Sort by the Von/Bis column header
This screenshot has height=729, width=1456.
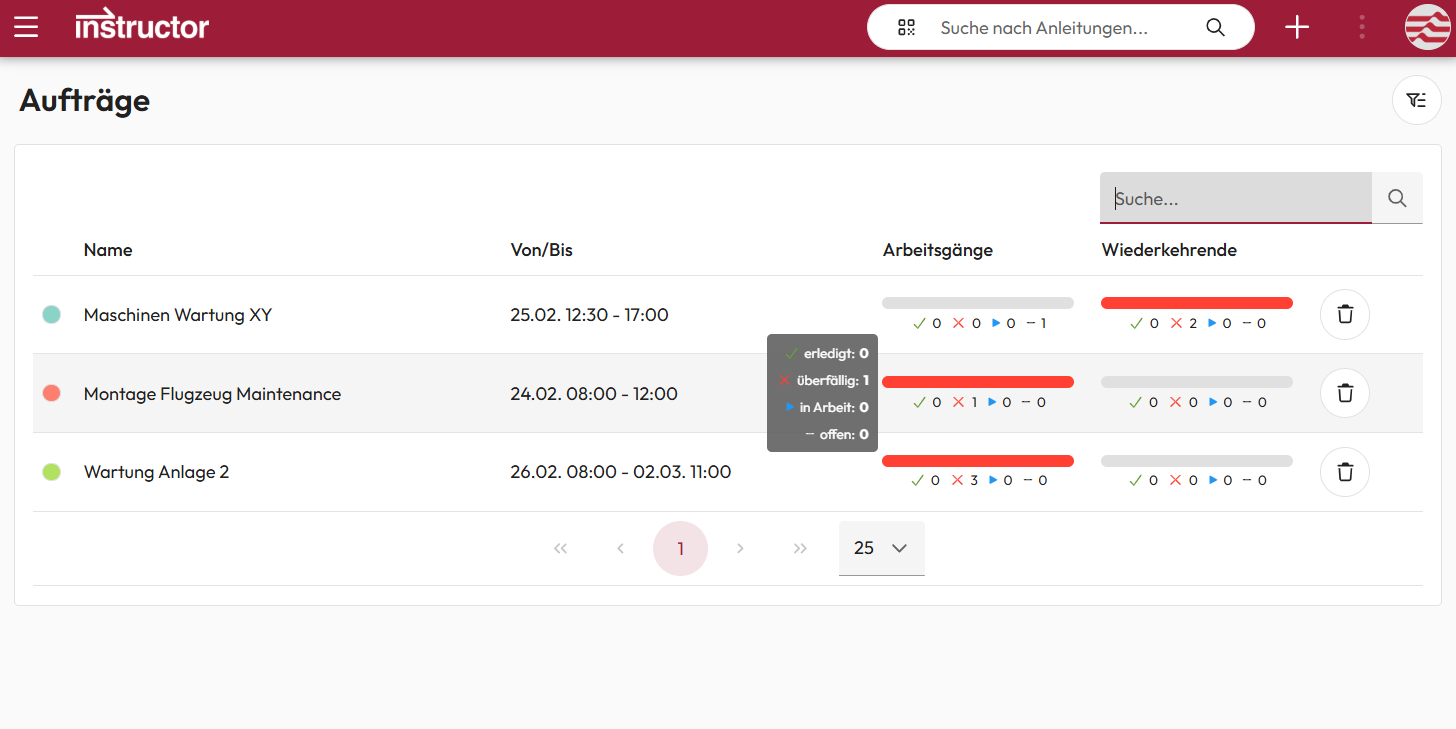[x=541, y=250]
